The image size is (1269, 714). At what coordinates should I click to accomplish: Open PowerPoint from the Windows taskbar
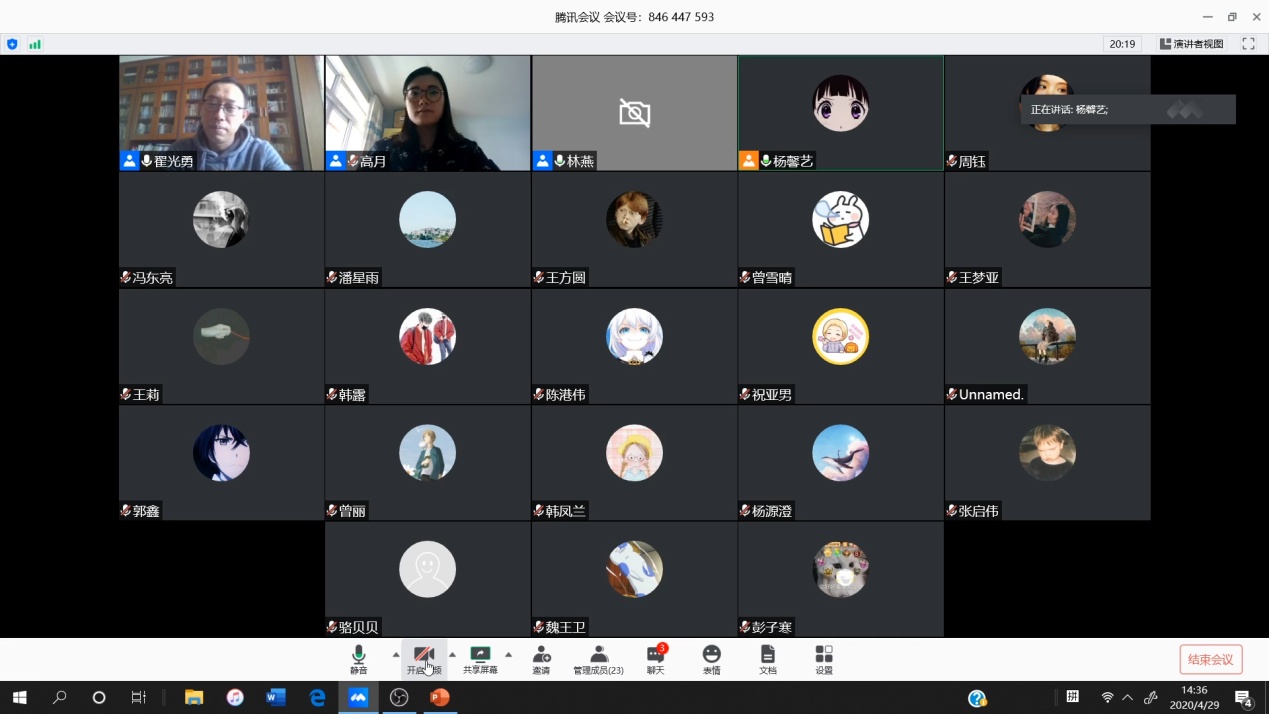point(440,697)
